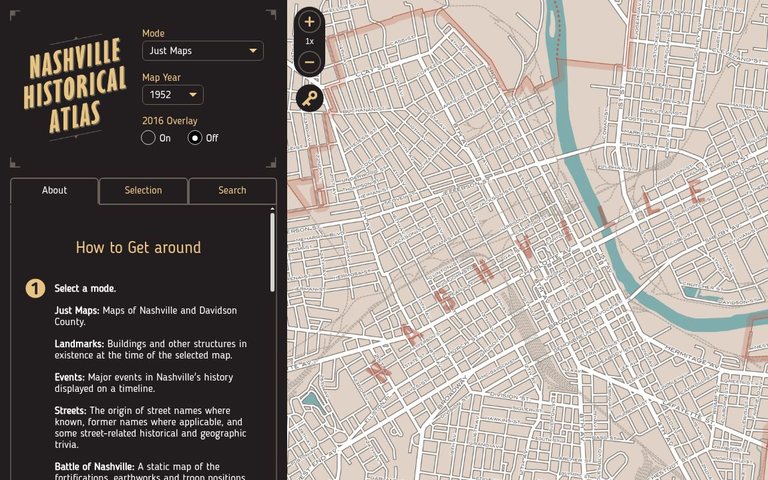Click the 'Map Year' field label
The width and height of the screenshot is (768, 480).
click(x=161, y=77)
